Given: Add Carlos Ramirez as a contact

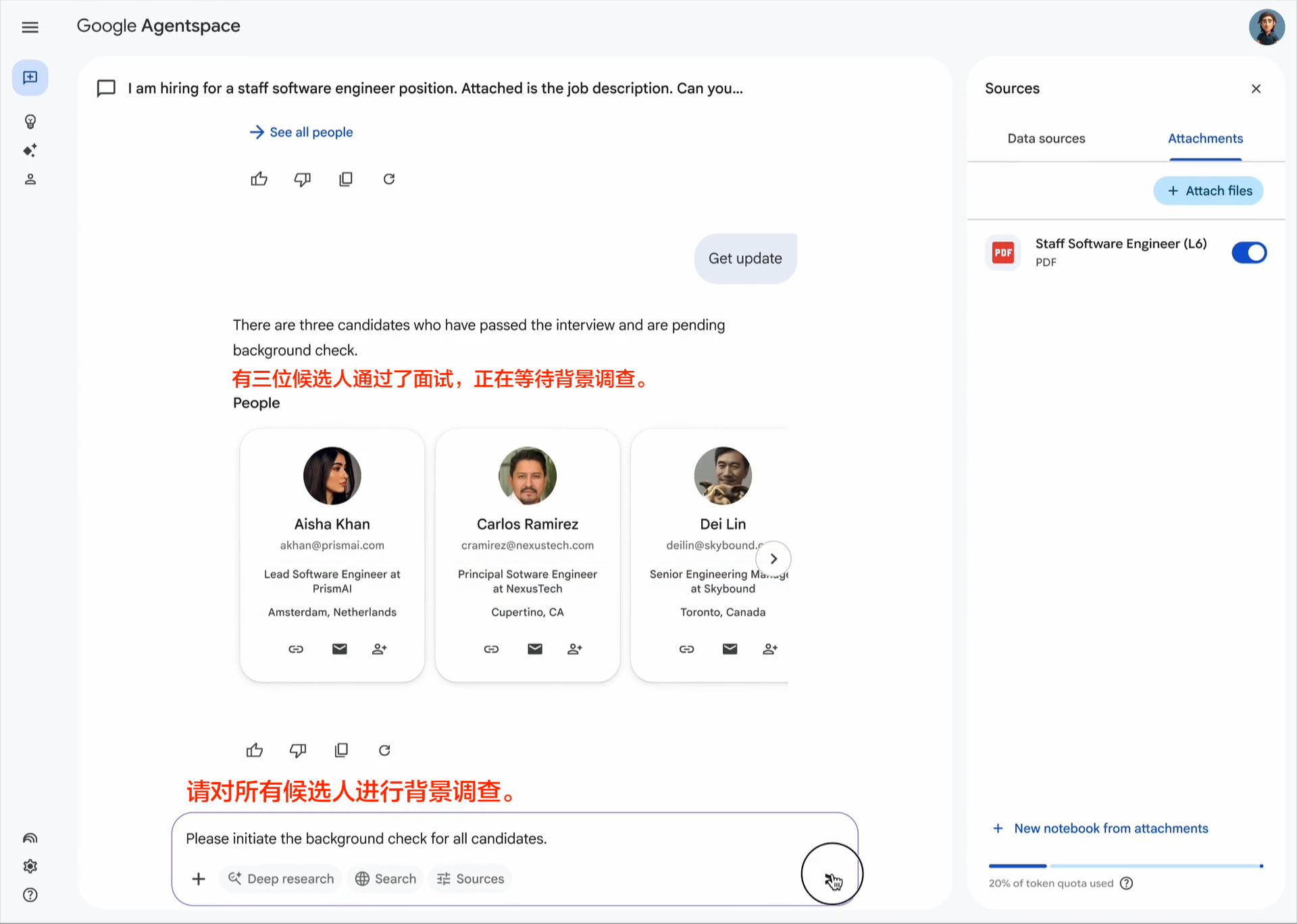Looking at the screenshot, I should [575, 649].
